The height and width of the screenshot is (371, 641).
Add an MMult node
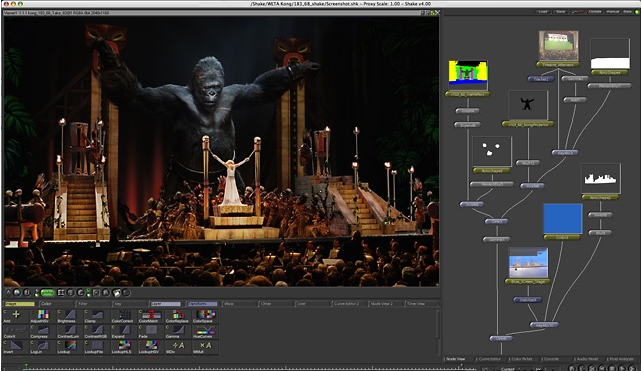point(206,346)
